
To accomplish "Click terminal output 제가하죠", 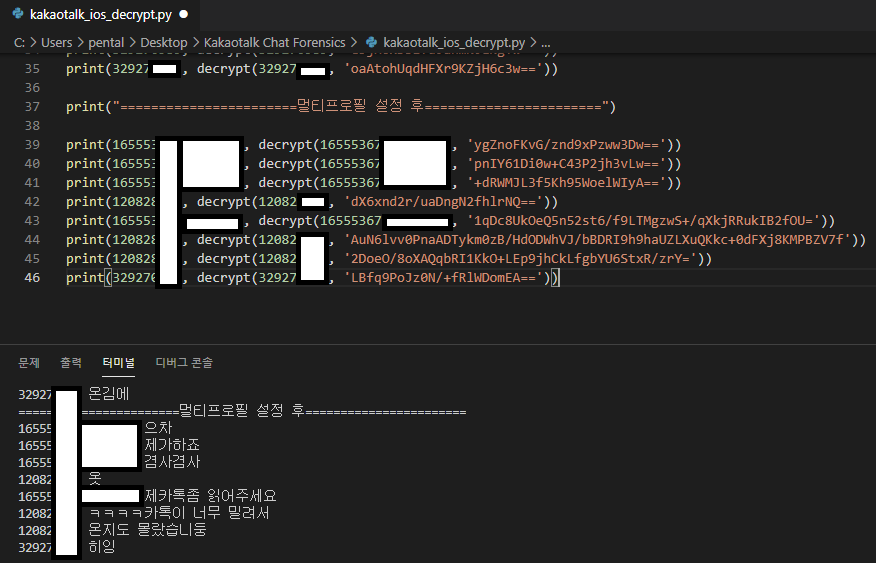I will [x=172, y=445].
